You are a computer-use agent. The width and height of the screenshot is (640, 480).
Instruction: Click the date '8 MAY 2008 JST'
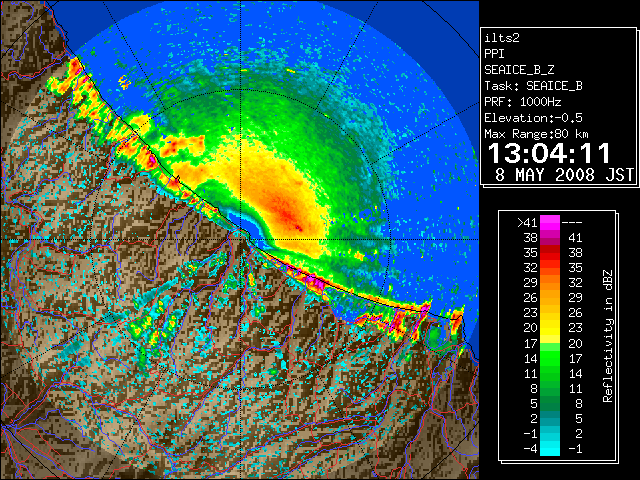(564, 175)
